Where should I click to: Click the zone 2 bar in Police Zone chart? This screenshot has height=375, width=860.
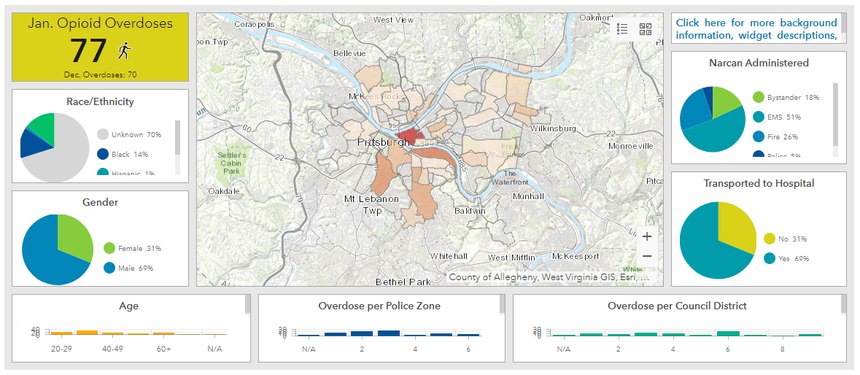coord(361,333)
